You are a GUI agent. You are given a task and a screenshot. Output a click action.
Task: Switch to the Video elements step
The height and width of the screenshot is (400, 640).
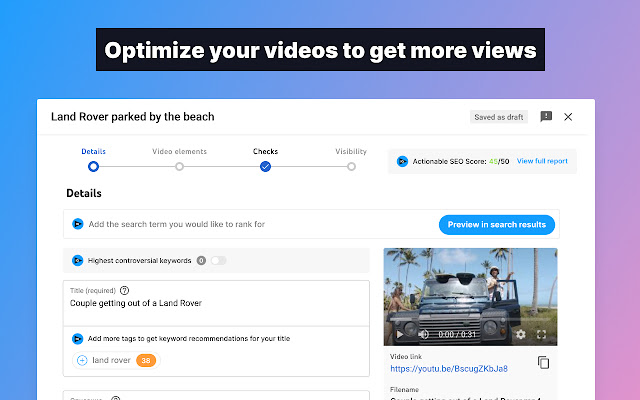point(179,166)
